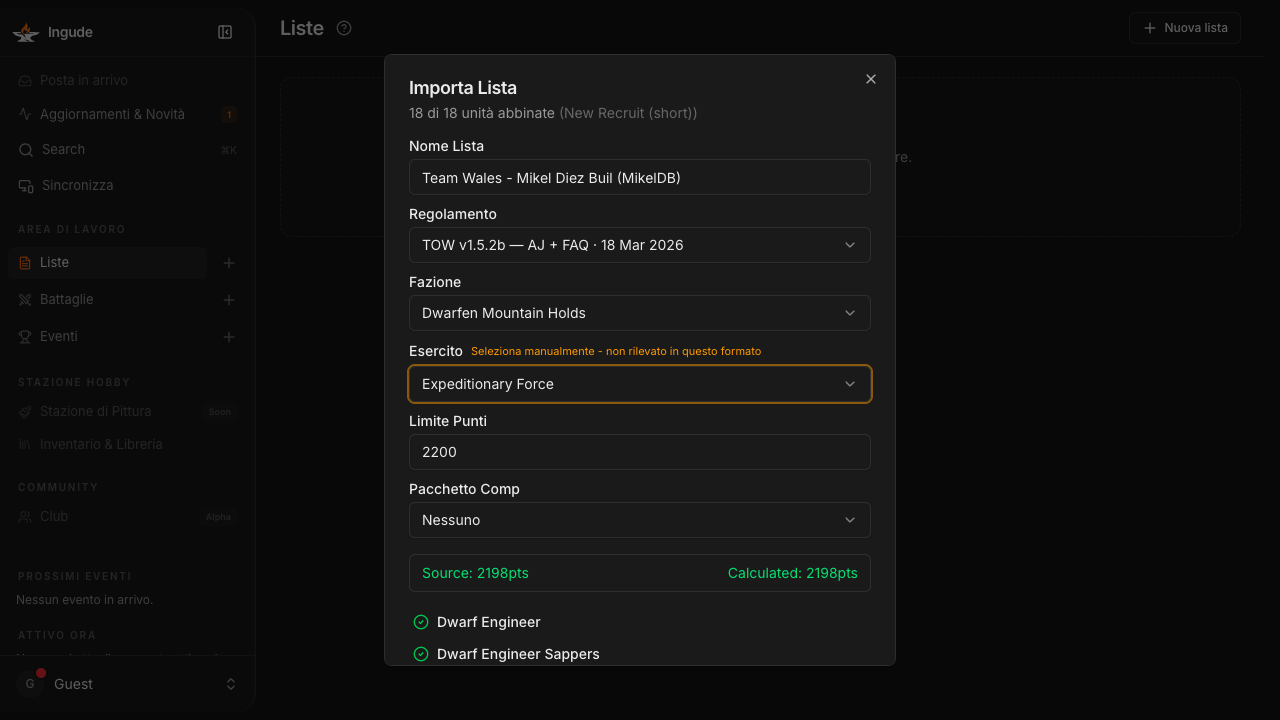Focus the Nome Lista input field
Image resolution: width=1280 pixels, height=720 pixels.
640,177
